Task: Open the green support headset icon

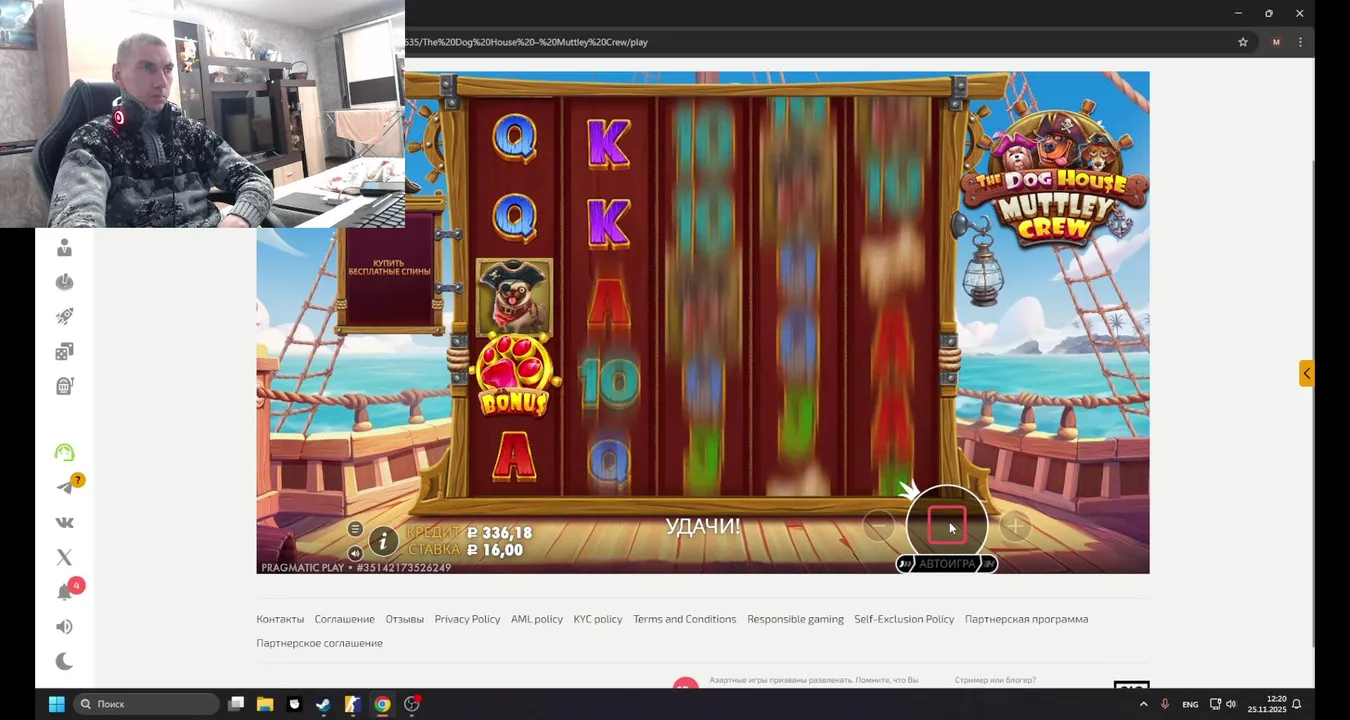Action: point(65,453)
